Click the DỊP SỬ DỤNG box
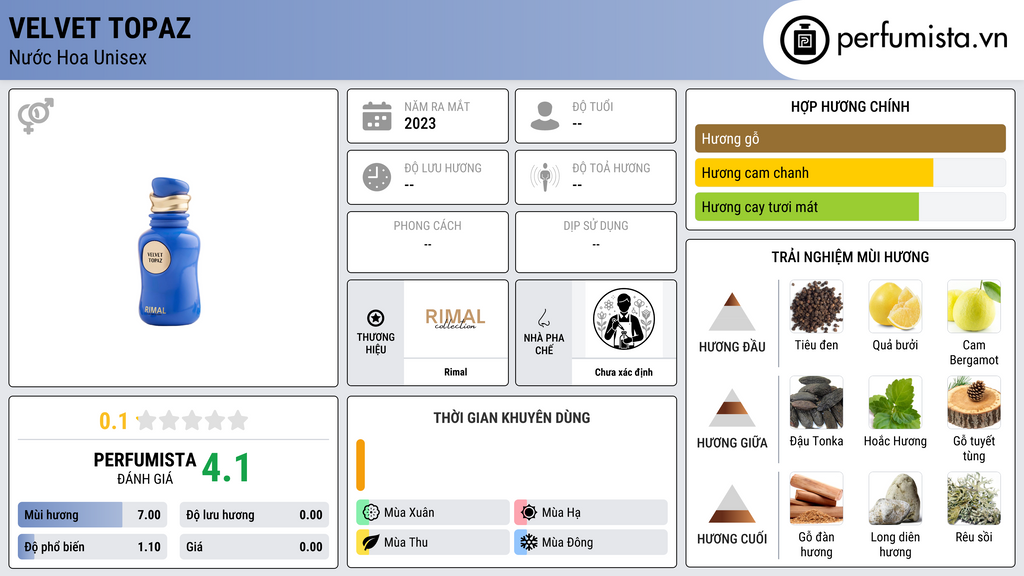 596,242
